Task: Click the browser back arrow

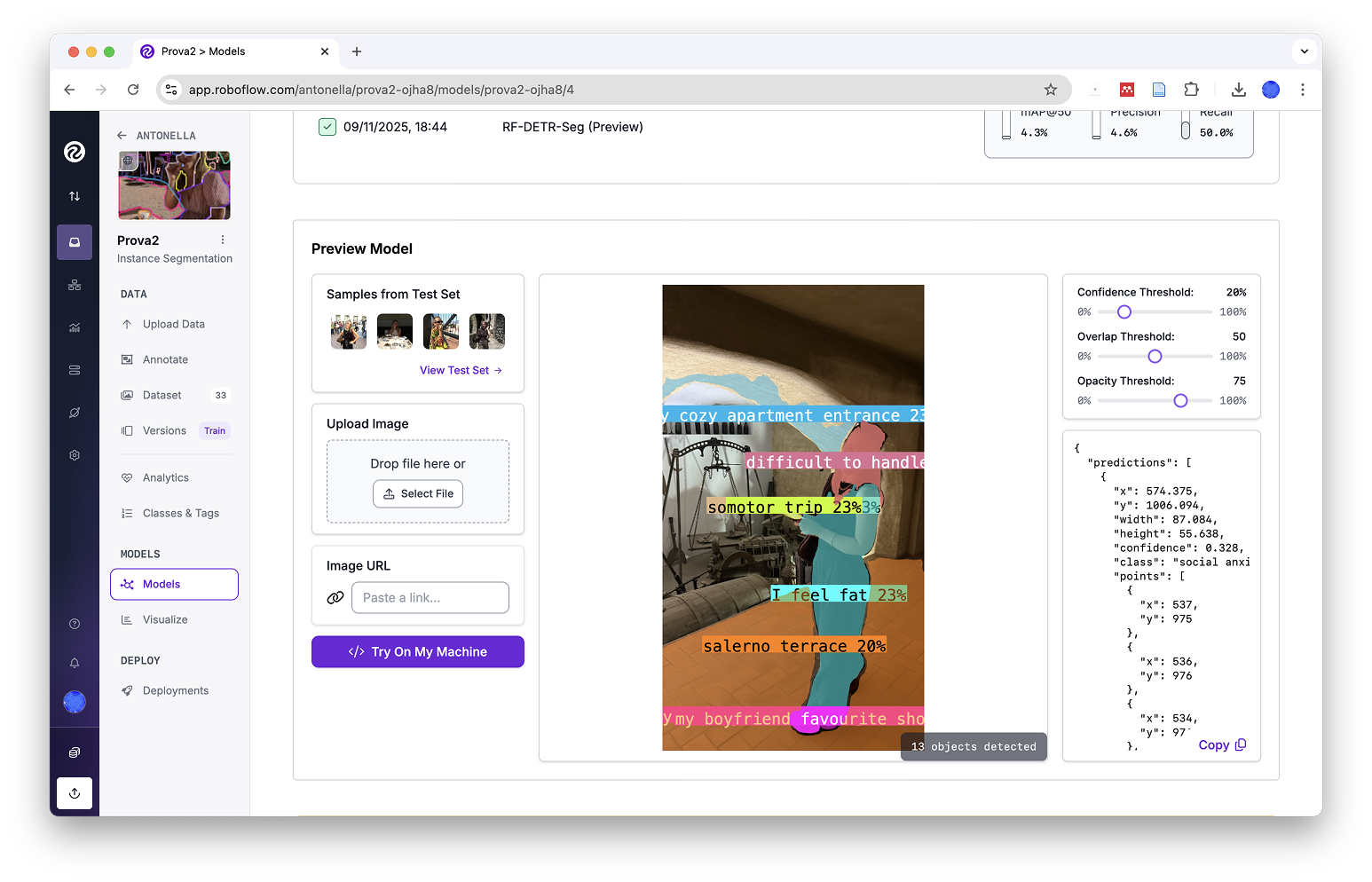Action: 69,90
